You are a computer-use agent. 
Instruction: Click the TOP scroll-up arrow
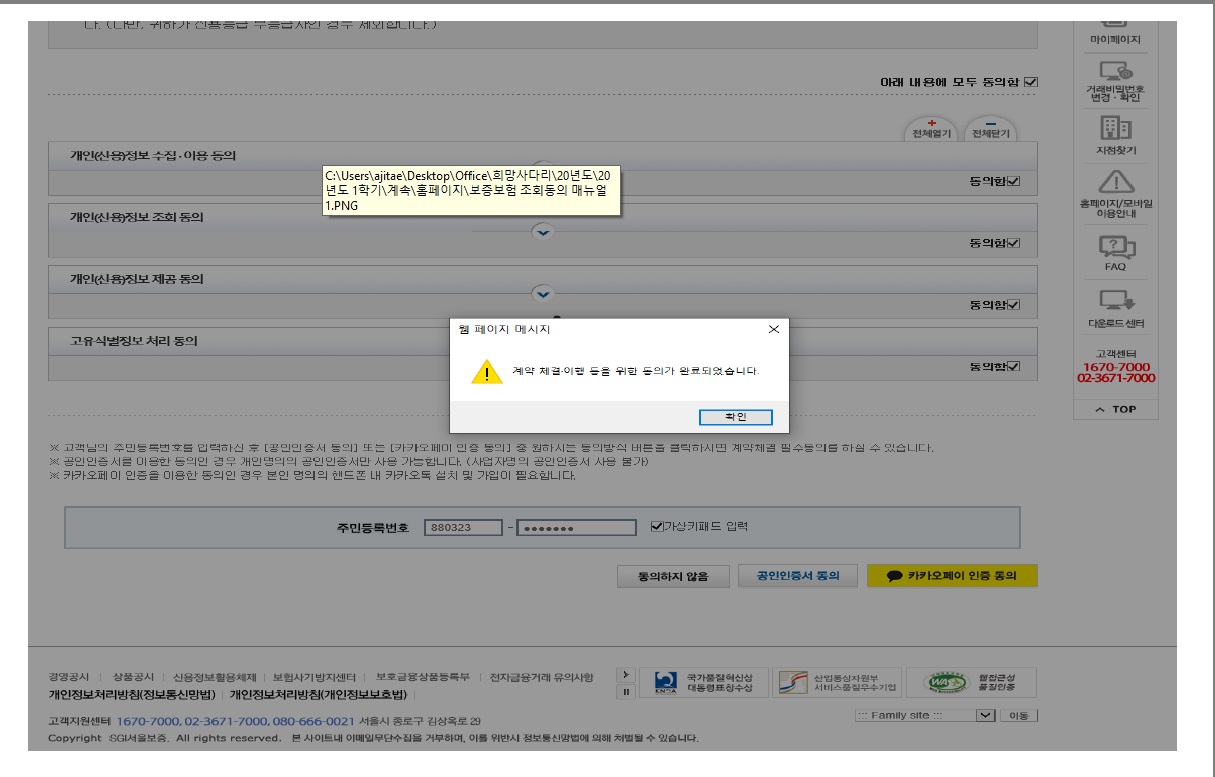click(x=1115, y=409)
